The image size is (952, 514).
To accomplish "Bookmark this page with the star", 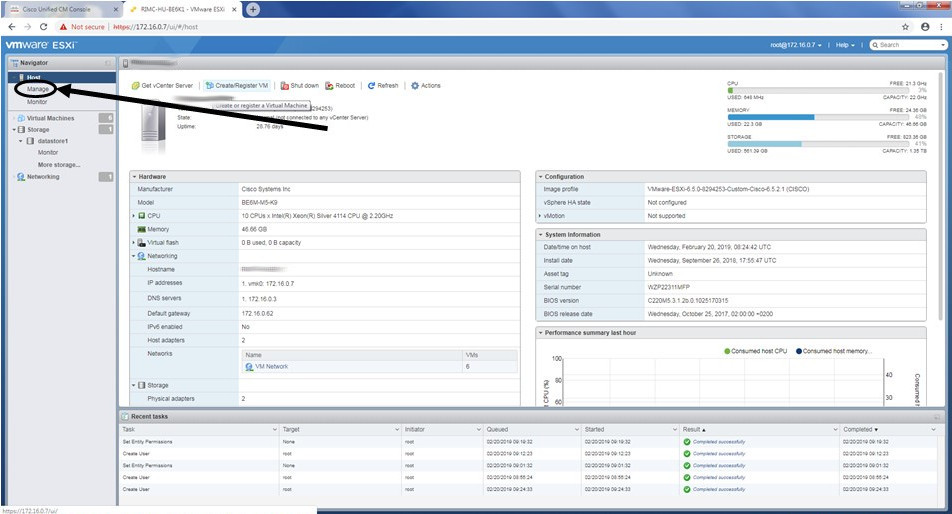I will (905, 27).
